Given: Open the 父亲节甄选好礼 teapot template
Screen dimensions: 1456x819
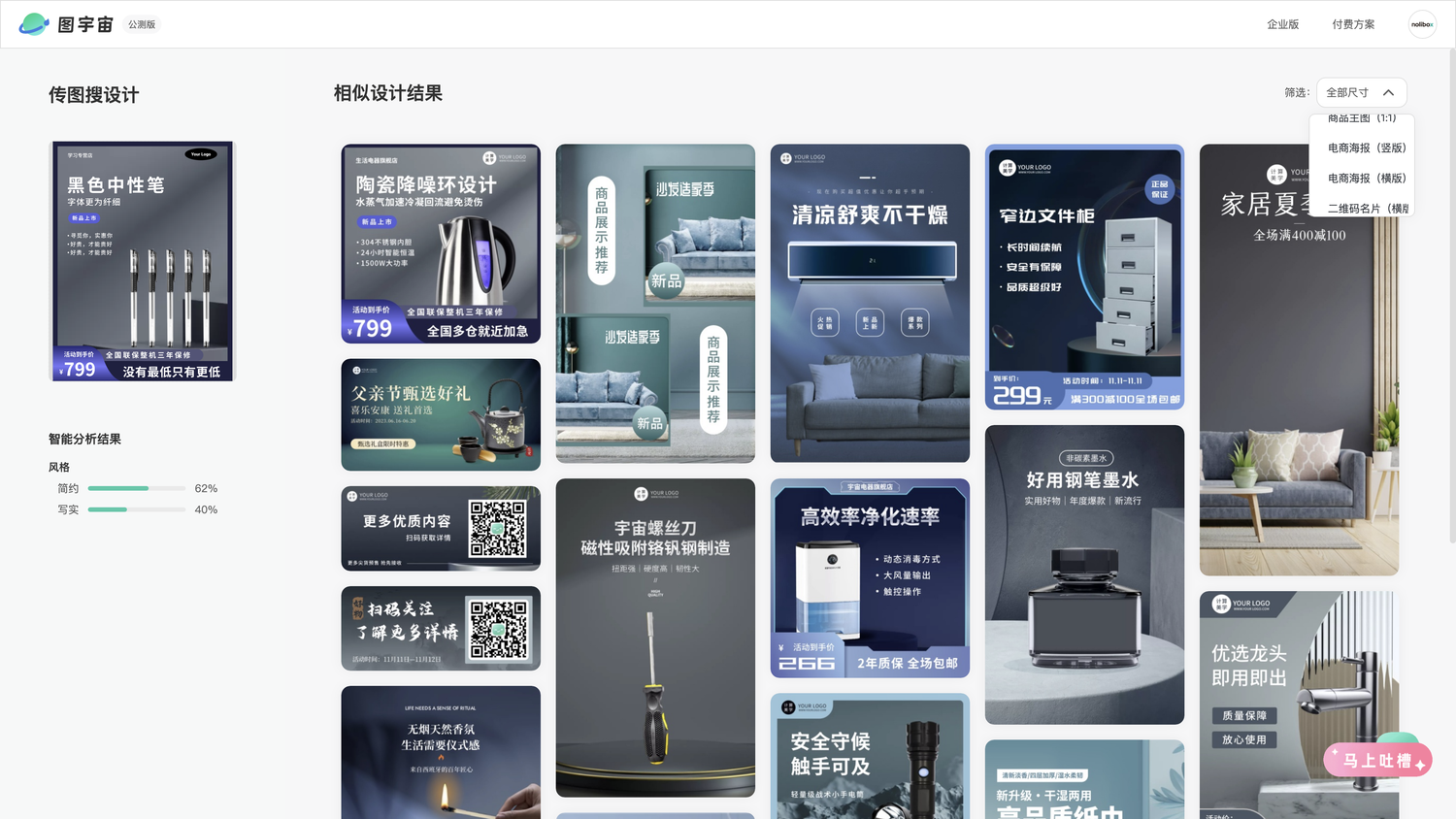Looking at the screenshot, I should pyautogui.click(x=441, y=415).
